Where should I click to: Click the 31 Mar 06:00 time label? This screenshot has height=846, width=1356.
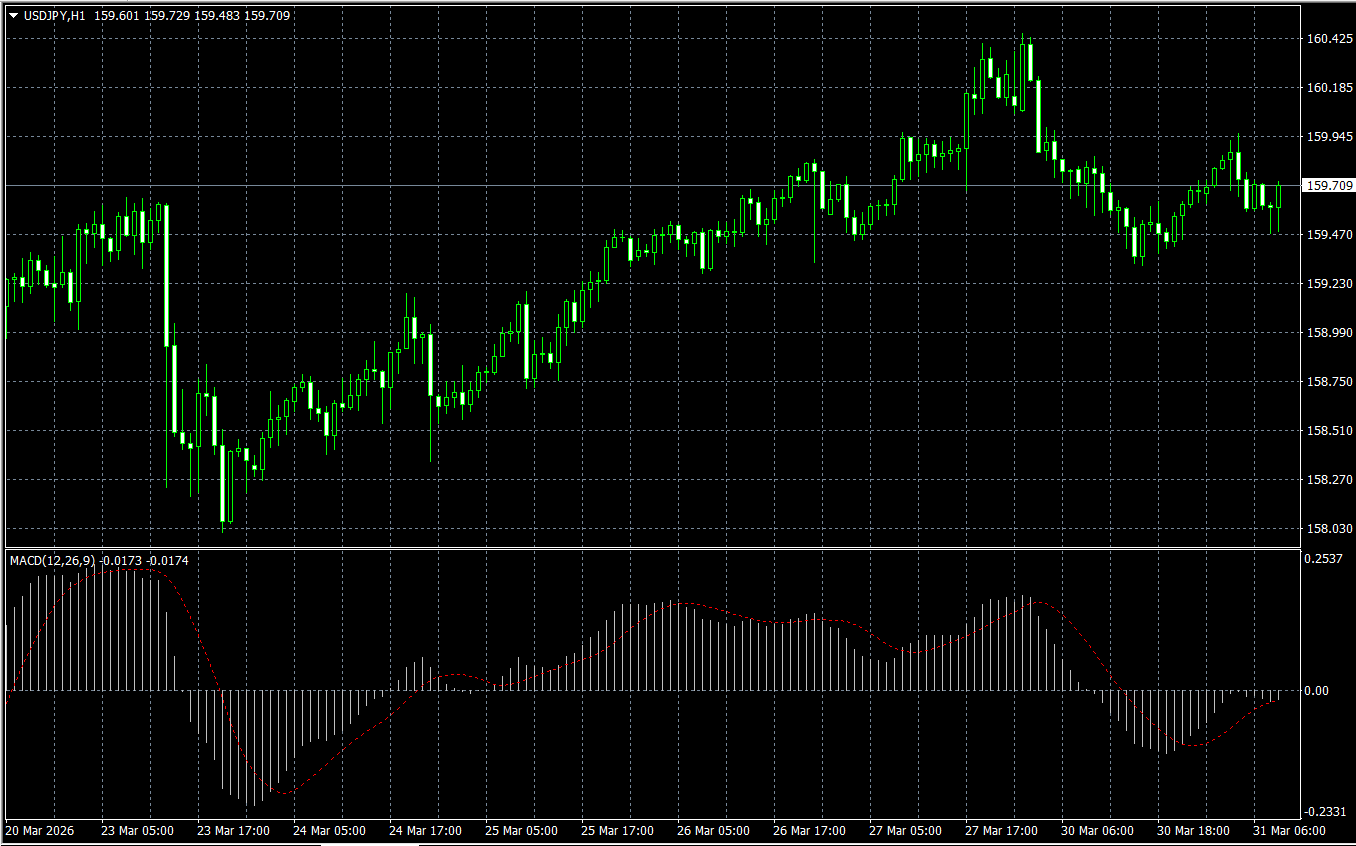tap(1290, 831)
